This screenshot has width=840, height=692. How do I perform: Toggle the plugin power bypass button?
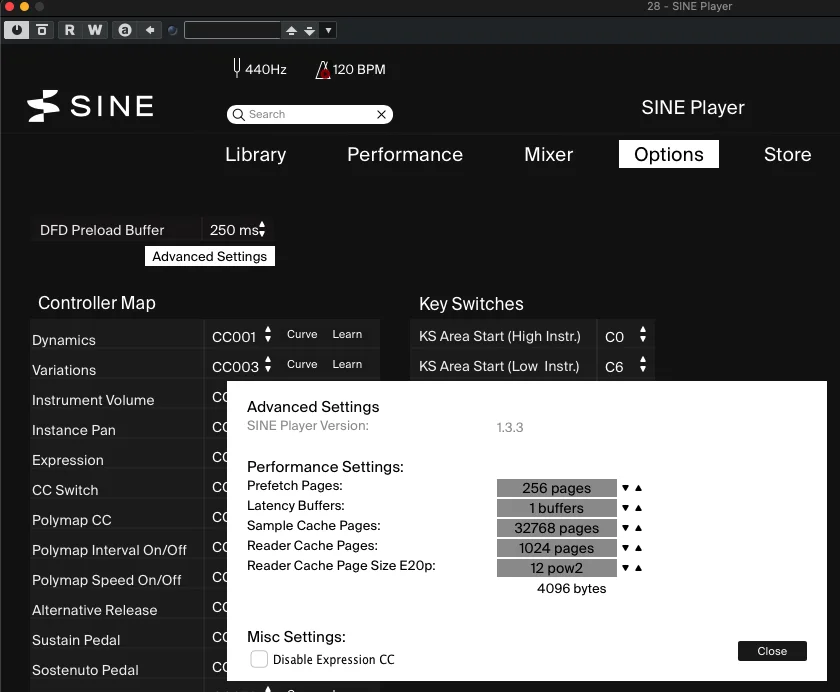(17, 30)
